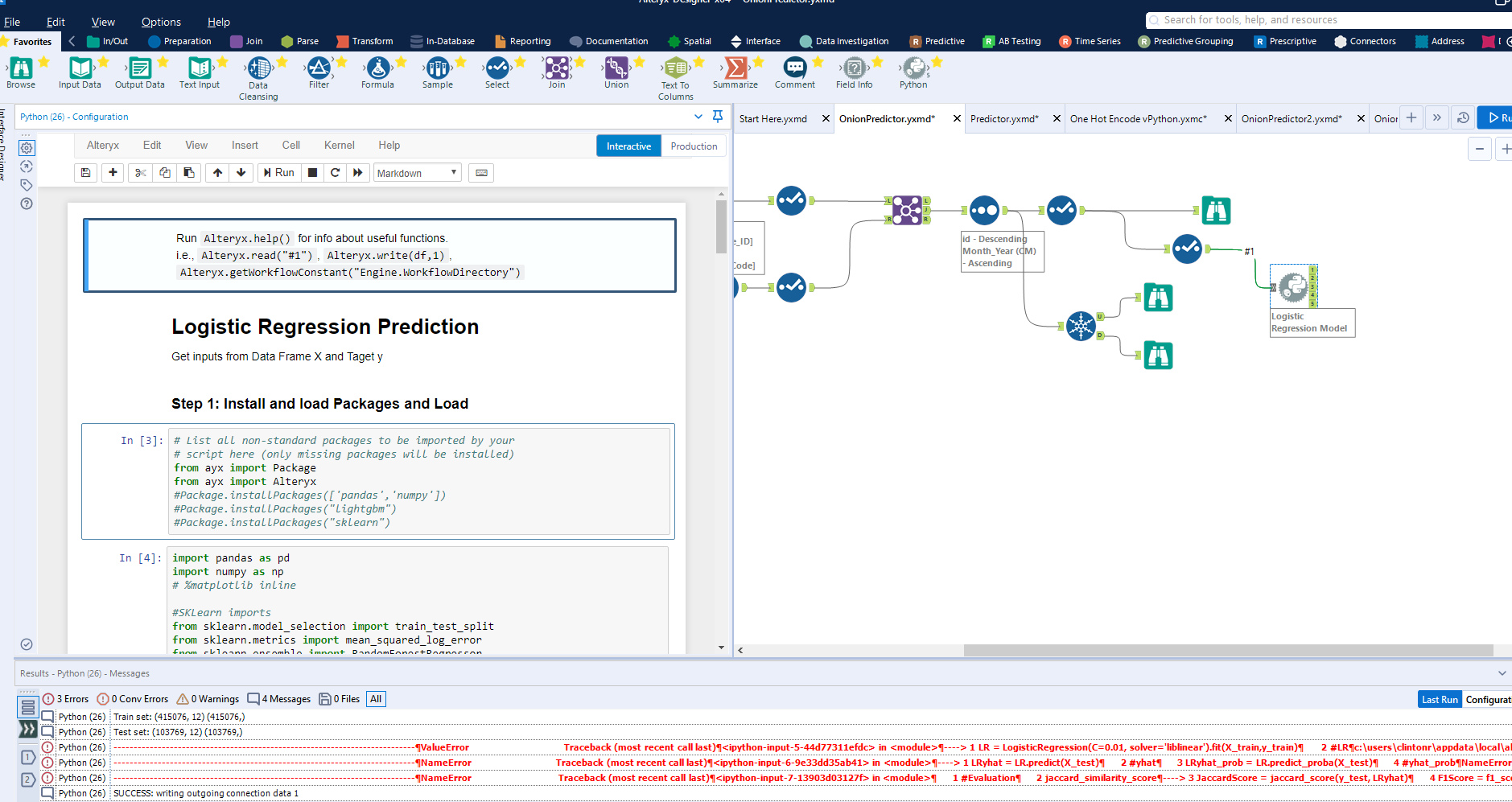Click the notebook vertical scrollbar thumb

pyautogui.click(x=721, y=226)
